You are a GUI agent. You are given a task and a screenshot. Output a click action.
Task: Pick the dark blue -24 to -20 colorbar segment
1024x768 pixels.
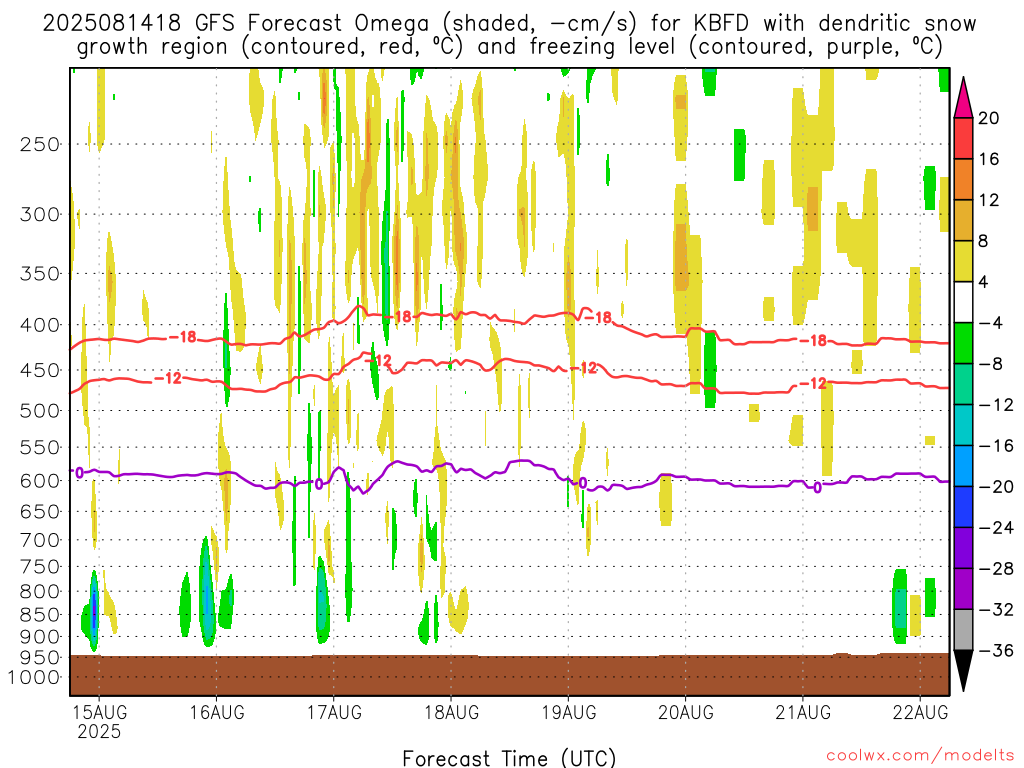pyautogui.click(x=963, y=507)
